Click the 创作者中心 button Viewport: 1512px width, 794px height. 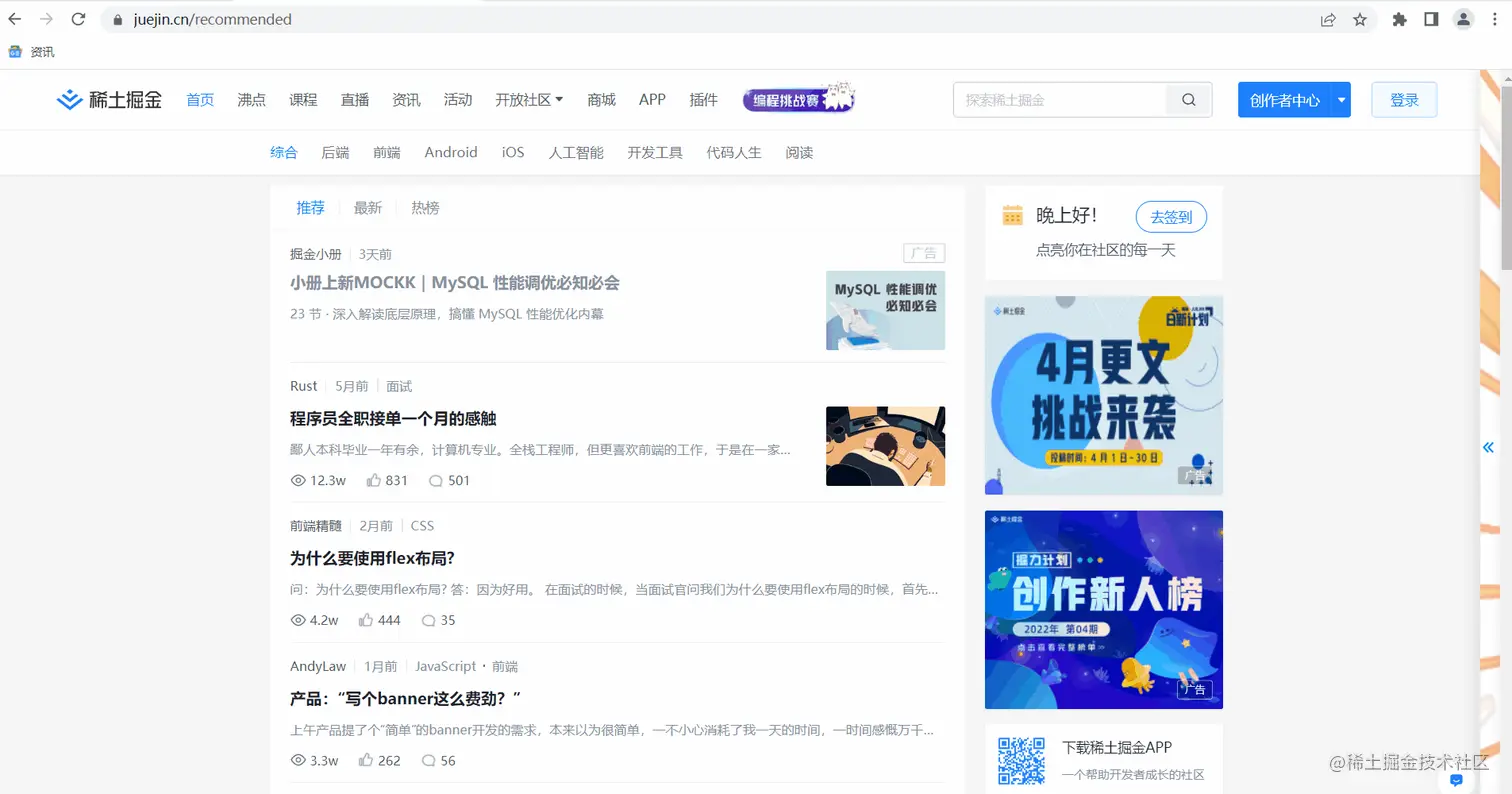click(x=1284, y=100)
